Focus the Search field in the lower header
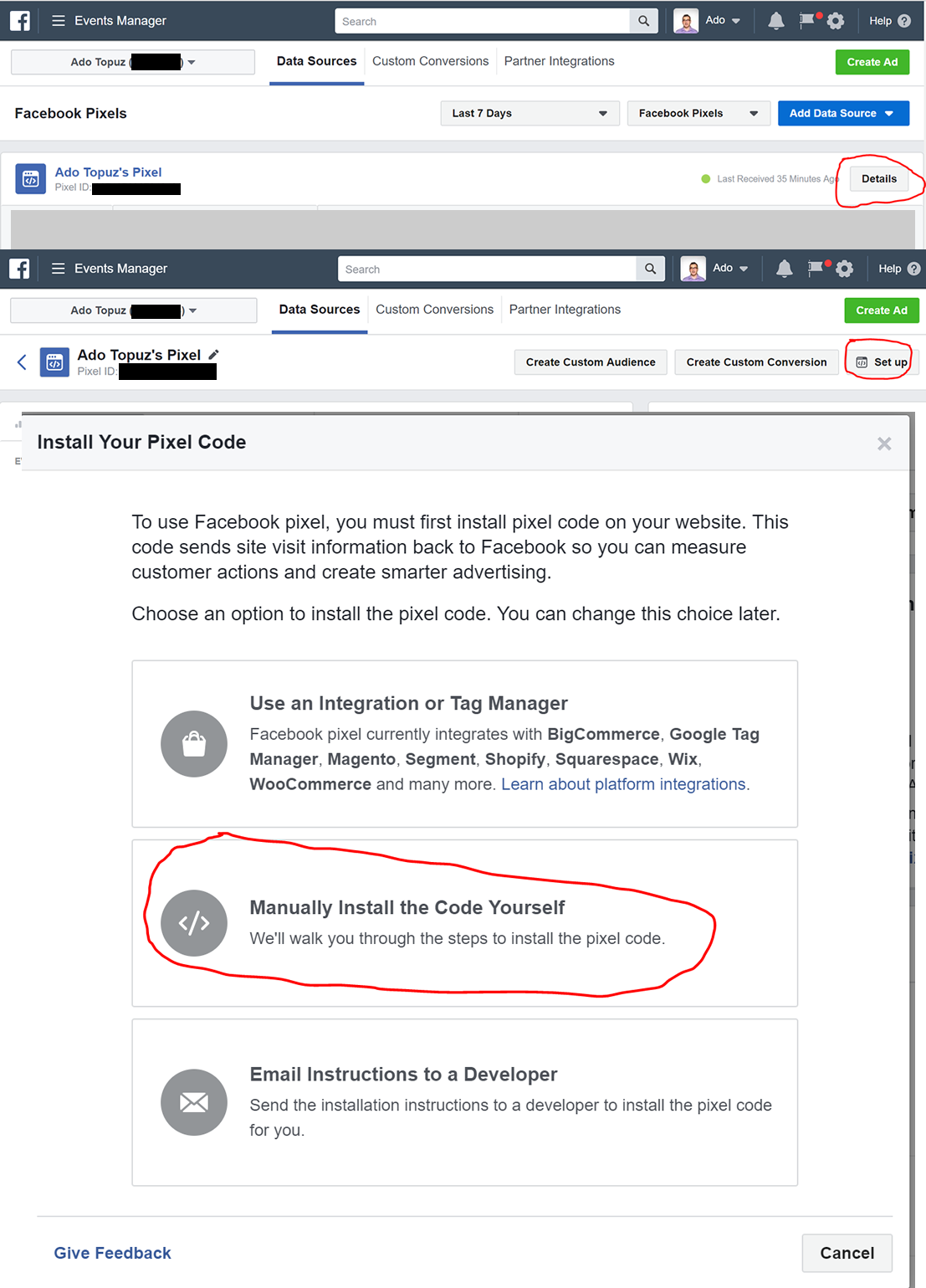The height and width of the screenshot is (1288, 926). pos(488,269)
